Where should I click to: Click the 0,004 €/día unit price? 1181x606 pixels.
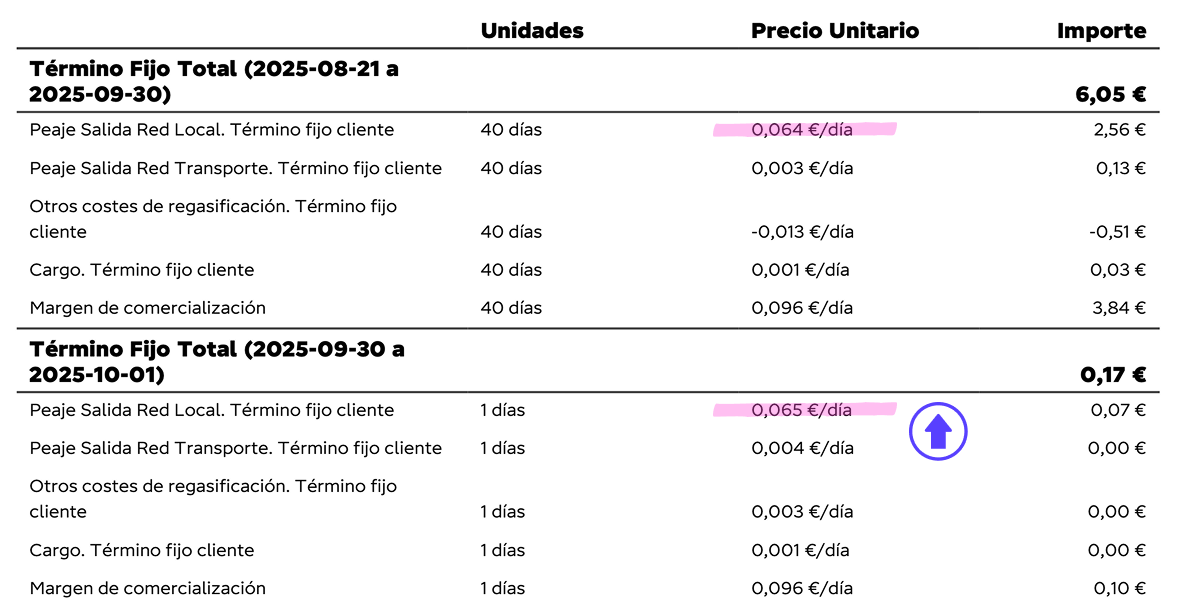point(802,448)
